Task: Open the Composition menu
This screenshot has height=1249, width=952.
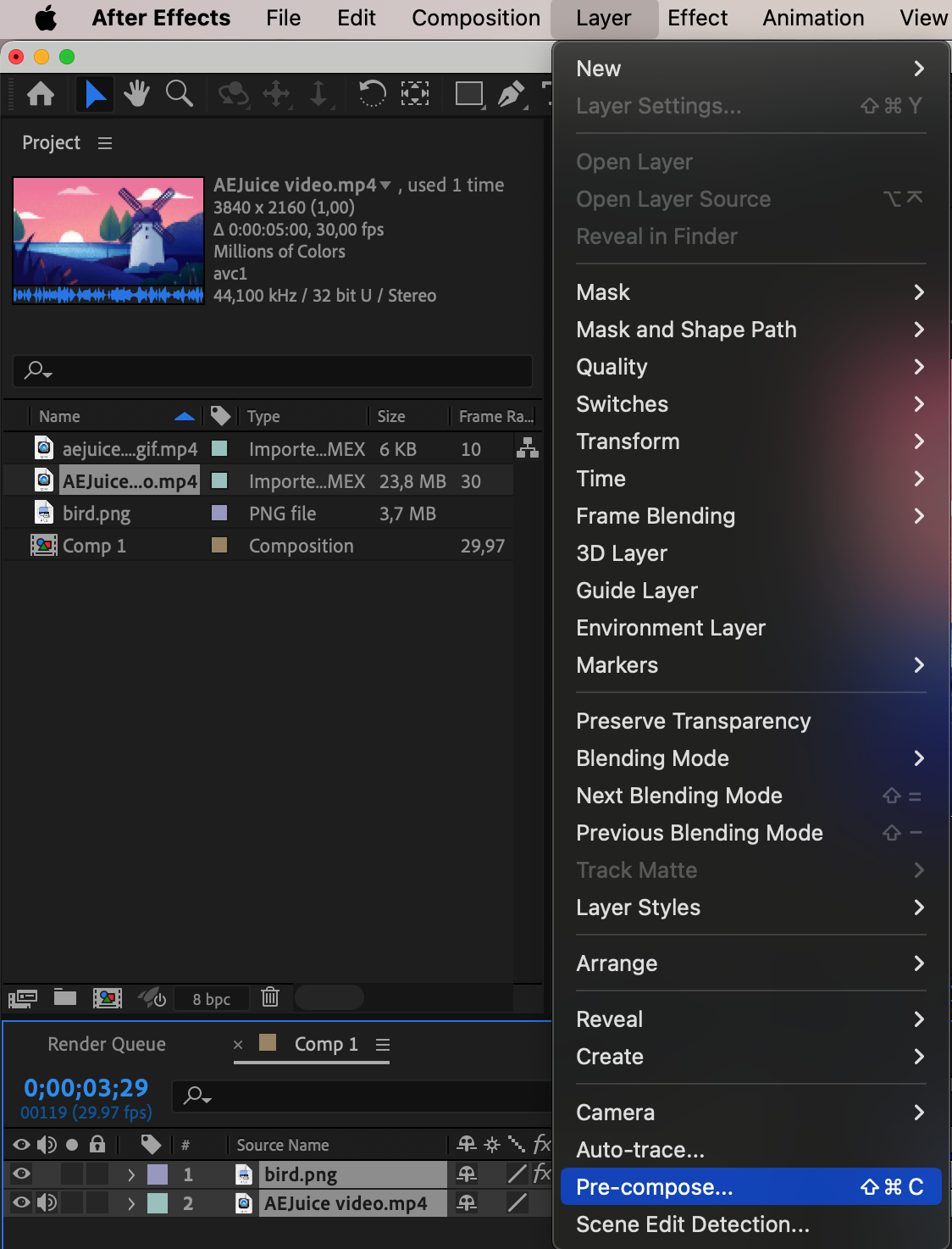Action: [x=476, y=18]
